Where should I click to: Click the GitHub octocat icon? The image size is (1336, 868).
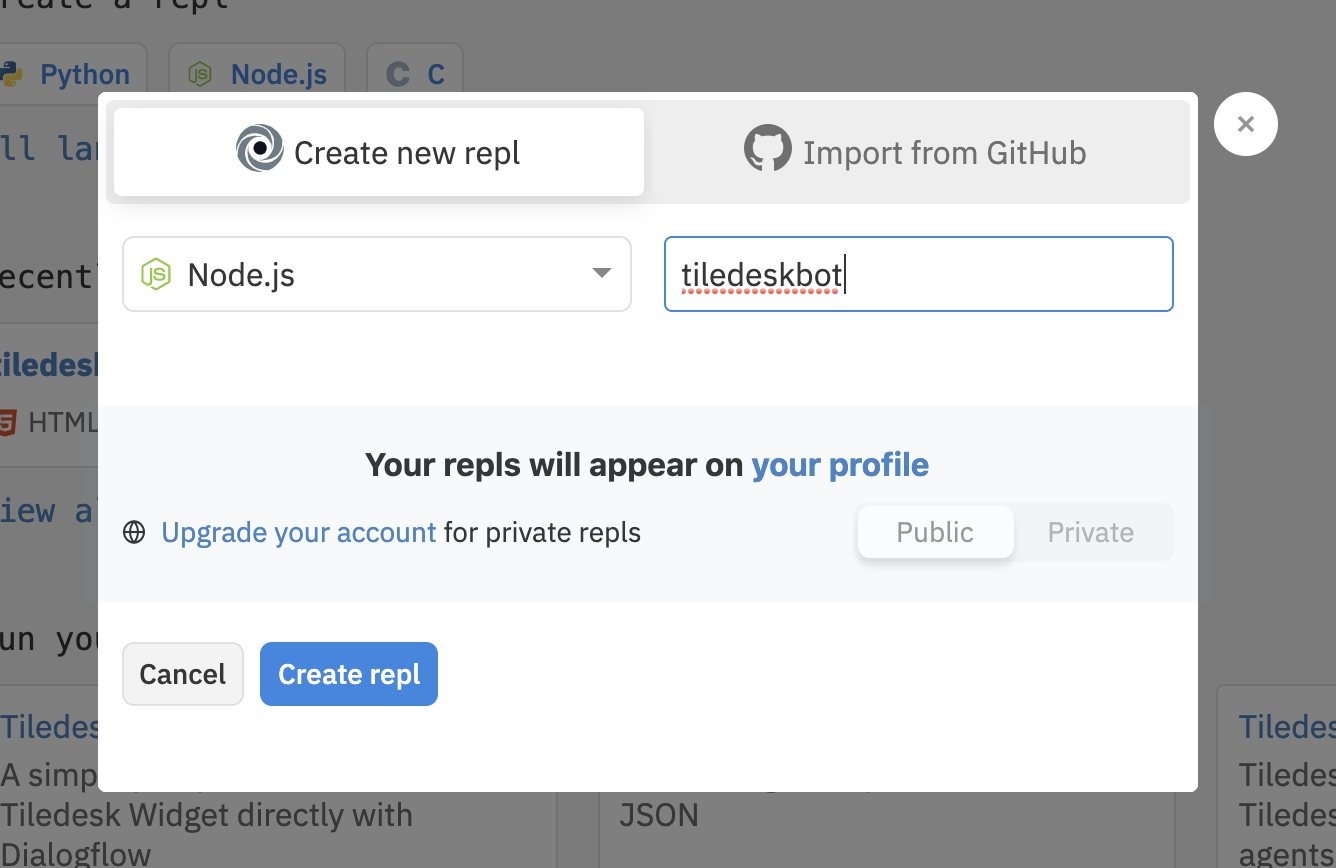(x=767, y=149)
